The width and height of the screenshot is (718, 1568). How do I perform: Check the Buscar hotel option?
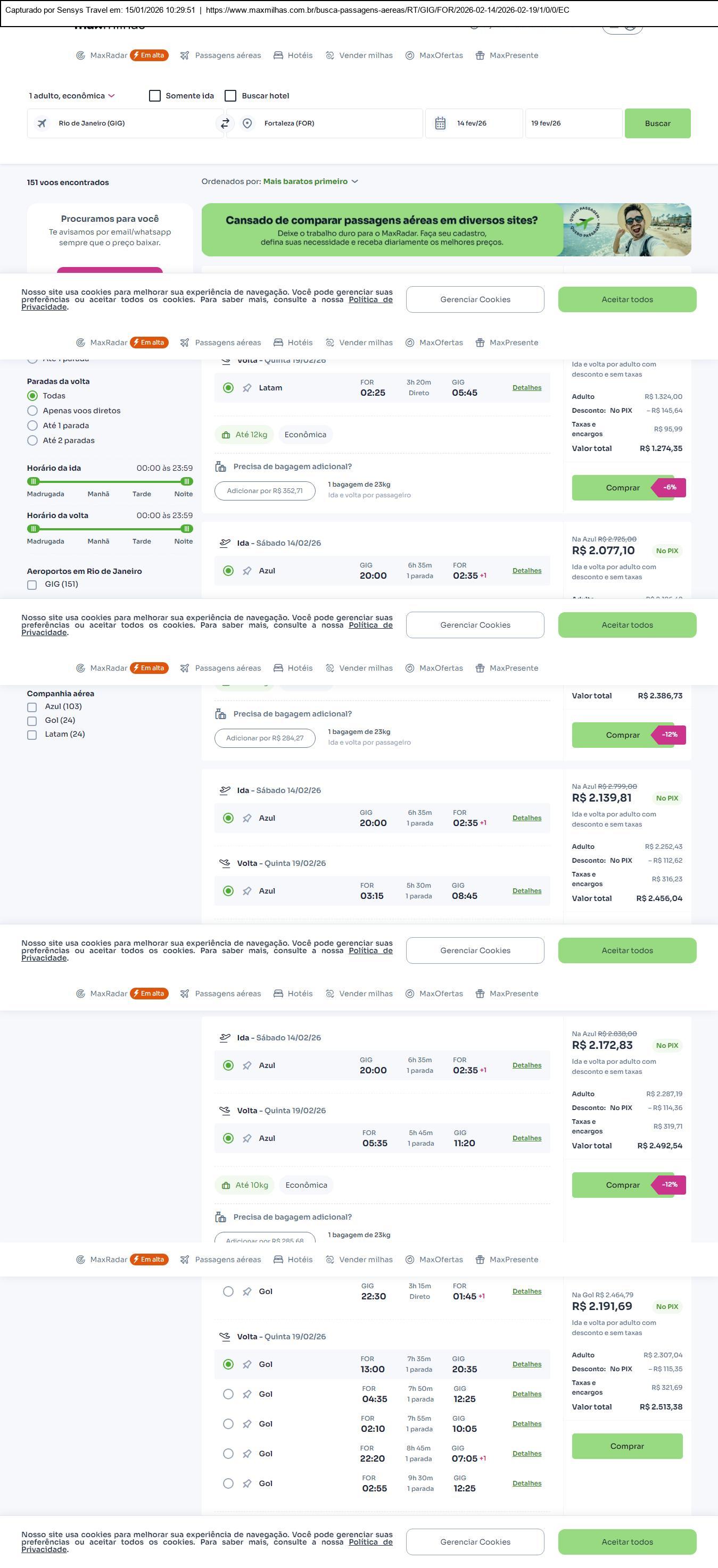tap(231, 96)
